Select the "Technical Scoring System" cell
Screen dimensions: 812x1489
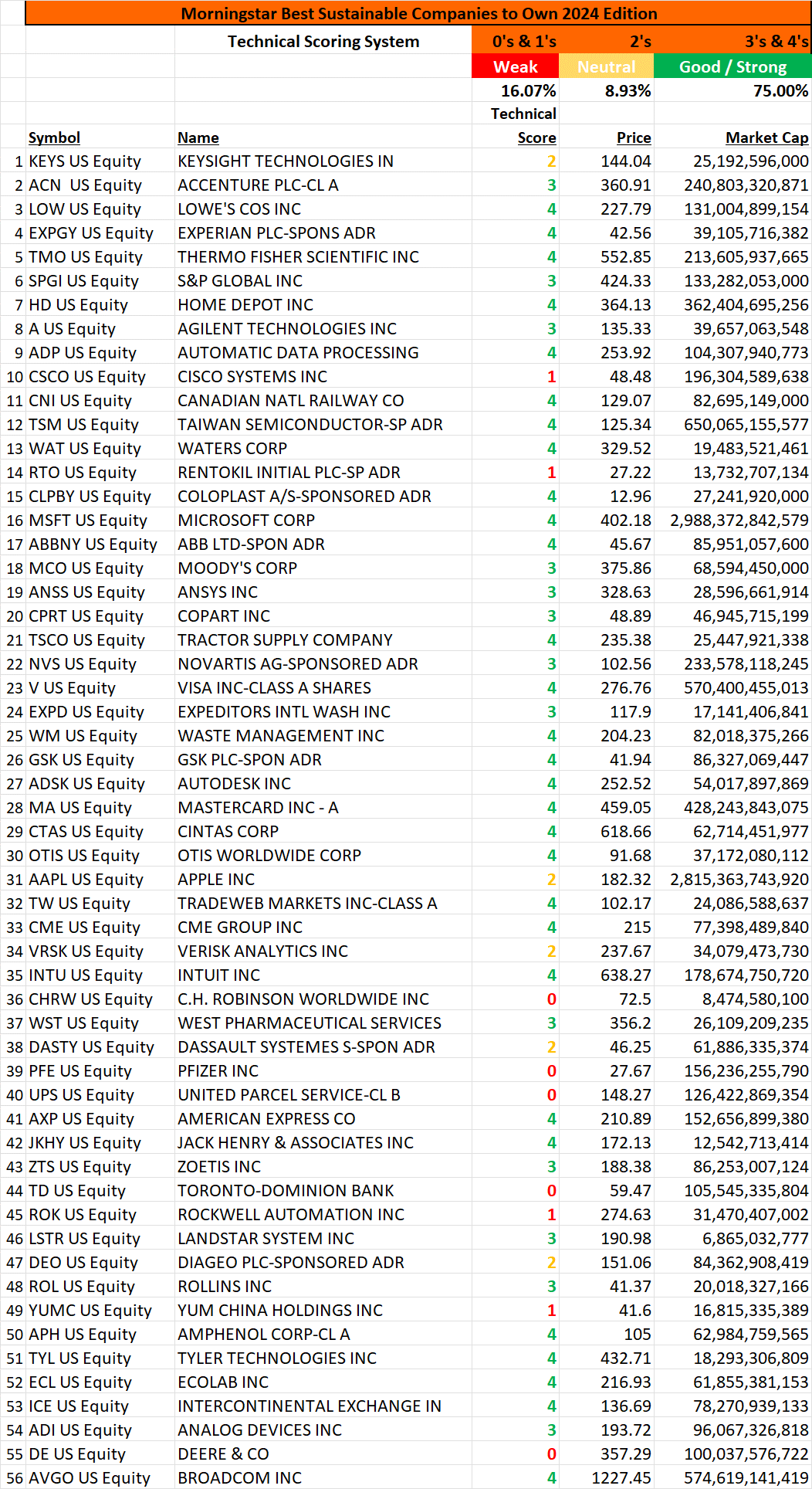[323, 42]
